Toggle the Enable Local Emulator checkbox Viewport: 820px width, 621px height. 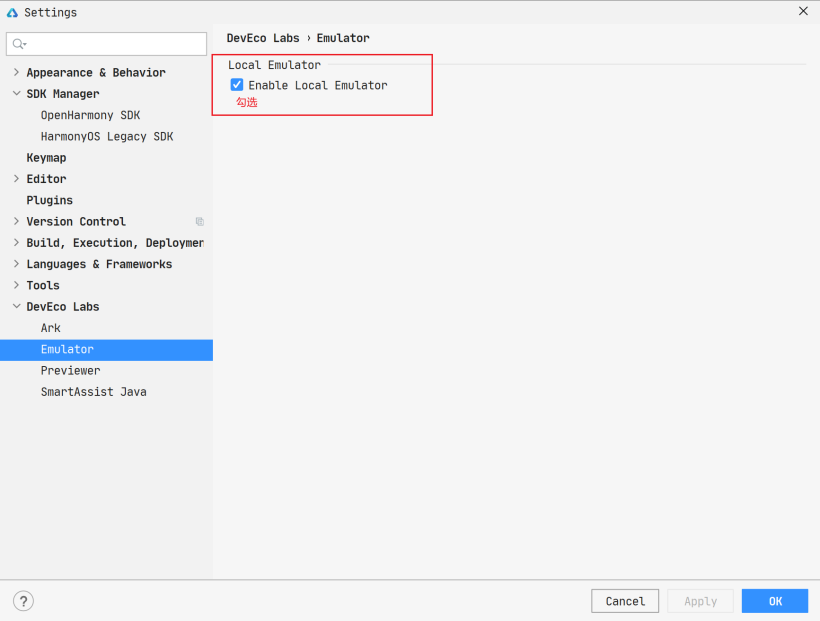[237, 85]
